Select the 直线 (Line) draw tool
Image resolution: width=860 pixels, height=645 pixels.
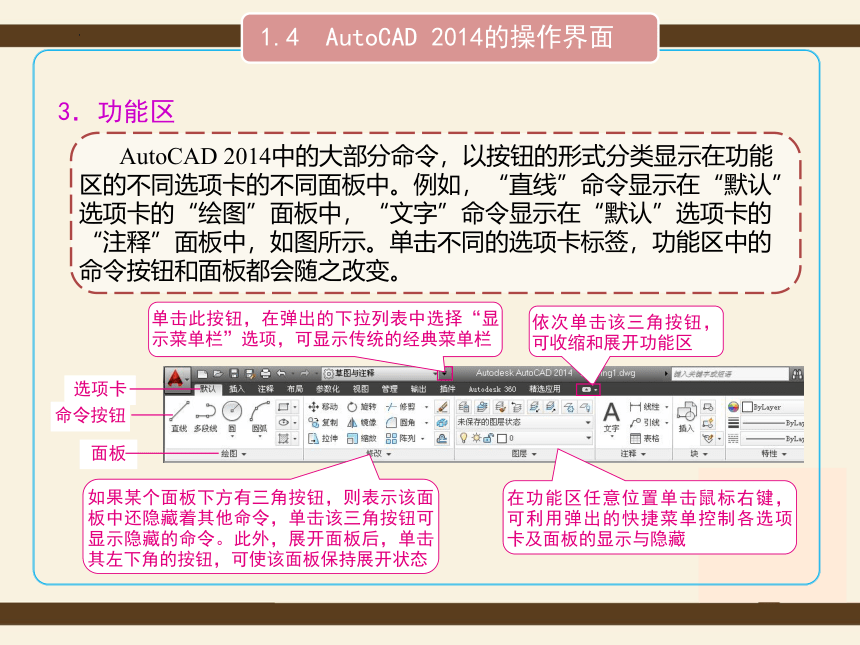[x=179, y=416]
